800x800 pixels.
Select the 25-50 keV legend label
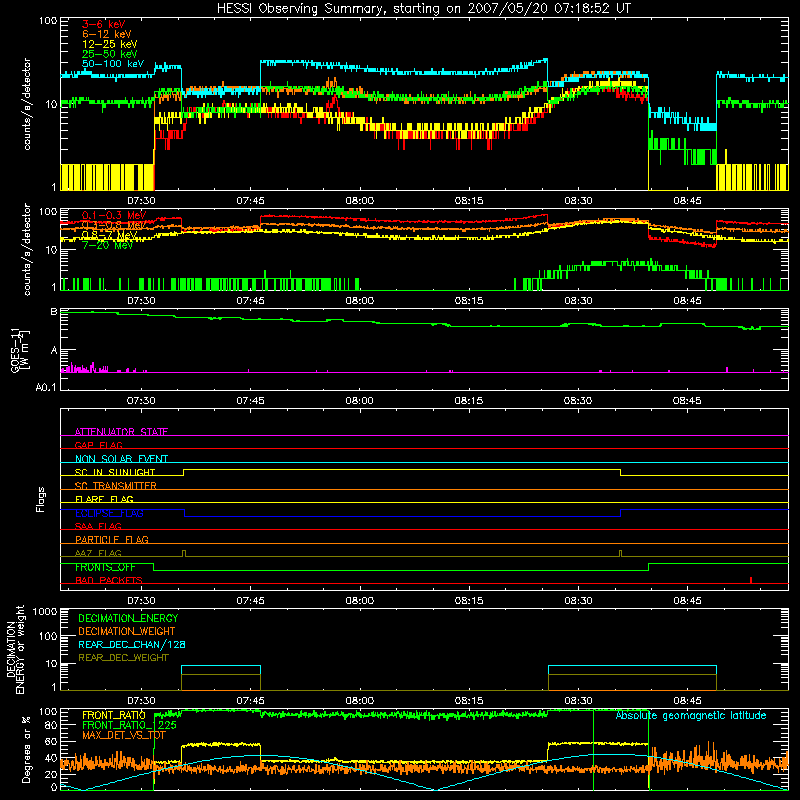click(109, 54)
